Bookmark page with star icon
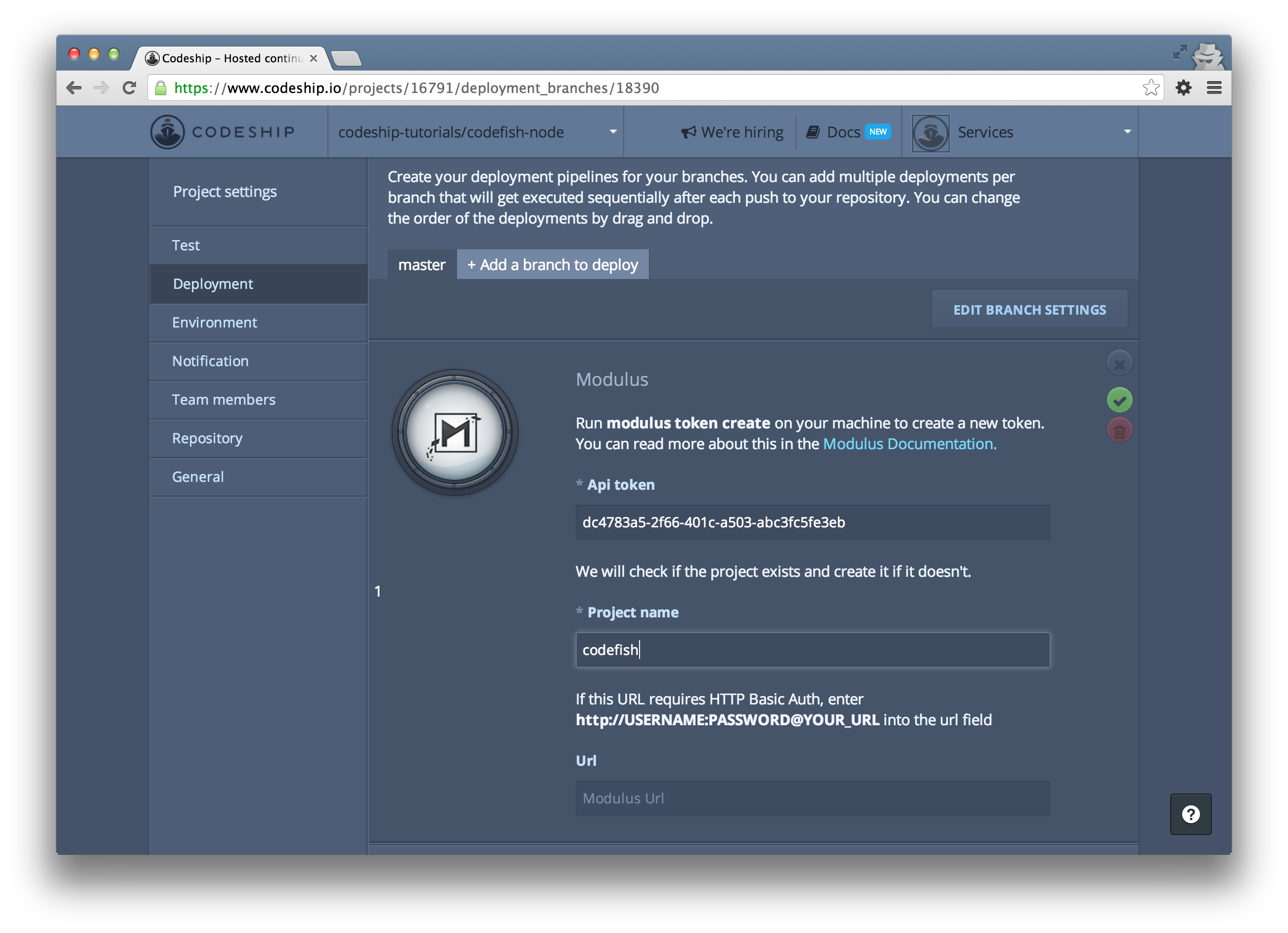The height and width of the screenshot is (933, 1288). [1150, 88]
